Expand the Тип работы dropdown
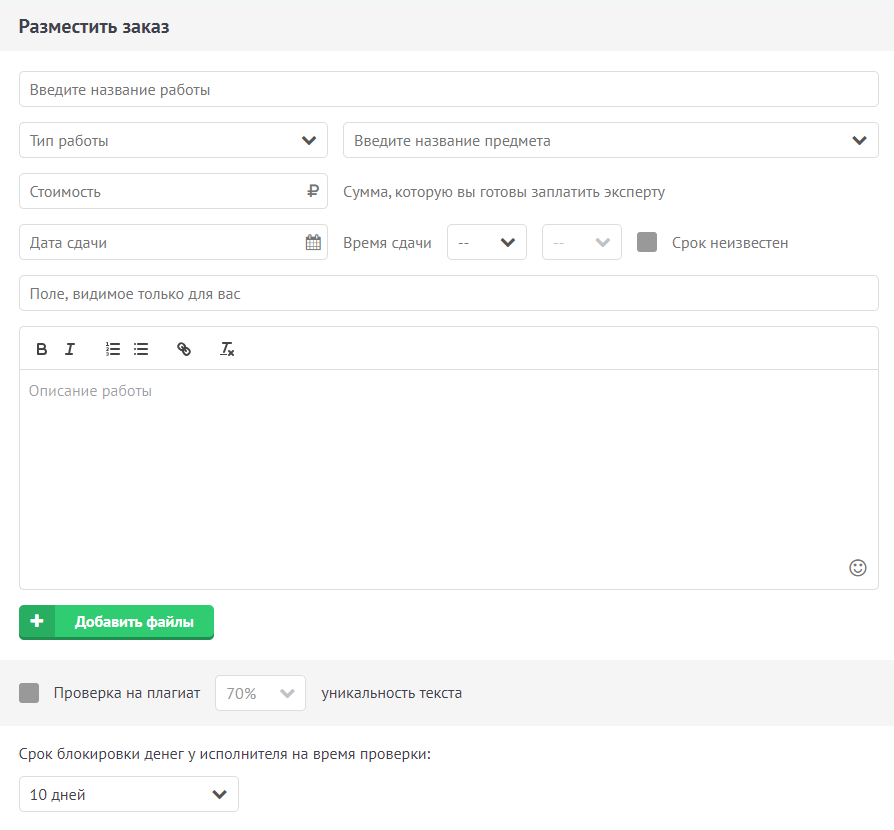This screenshot has height=830, width=894. tap(173, 140)
